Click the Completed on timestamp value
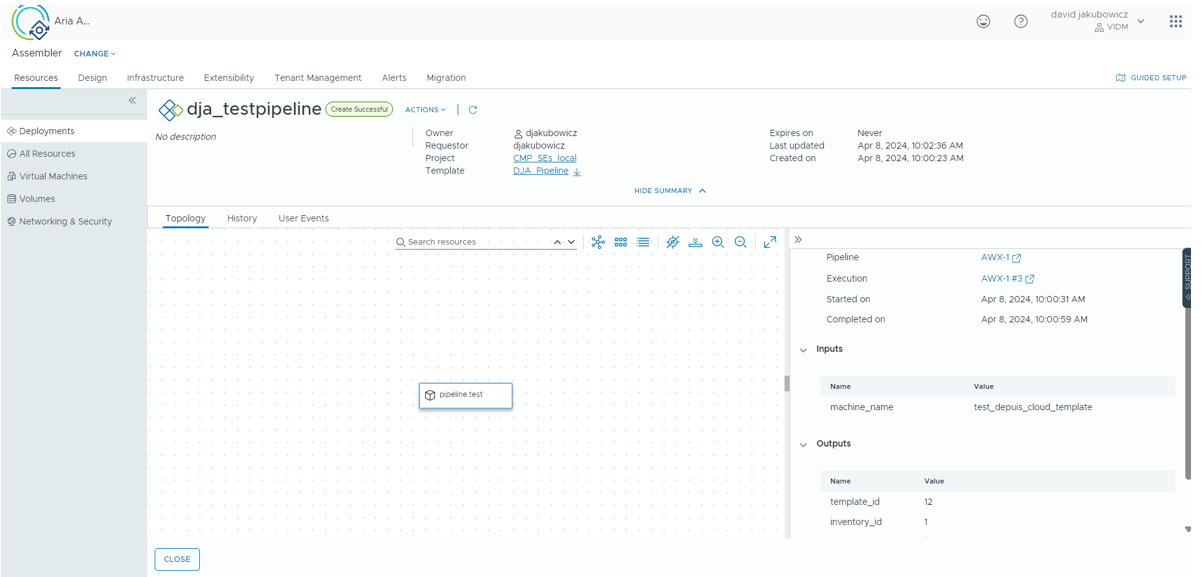1202x577 pixels. pos(1034,320)
